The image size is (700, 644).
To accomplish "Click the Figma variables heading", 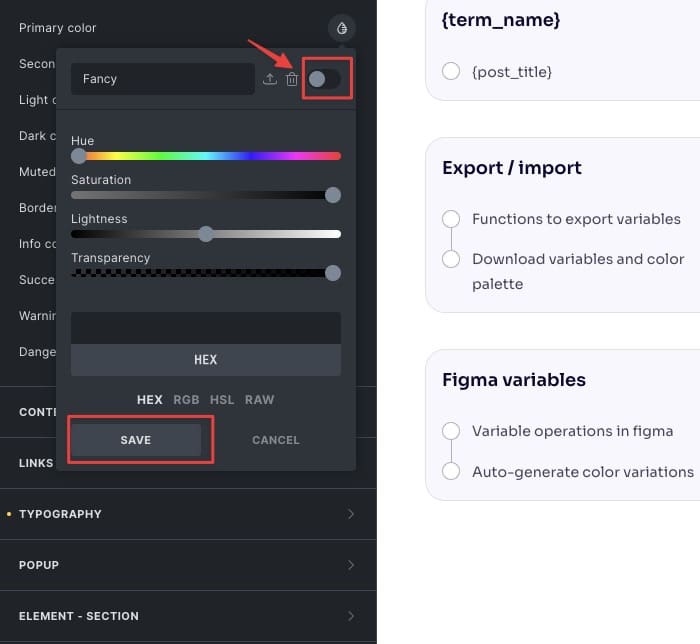I will [x=514, y=380].
